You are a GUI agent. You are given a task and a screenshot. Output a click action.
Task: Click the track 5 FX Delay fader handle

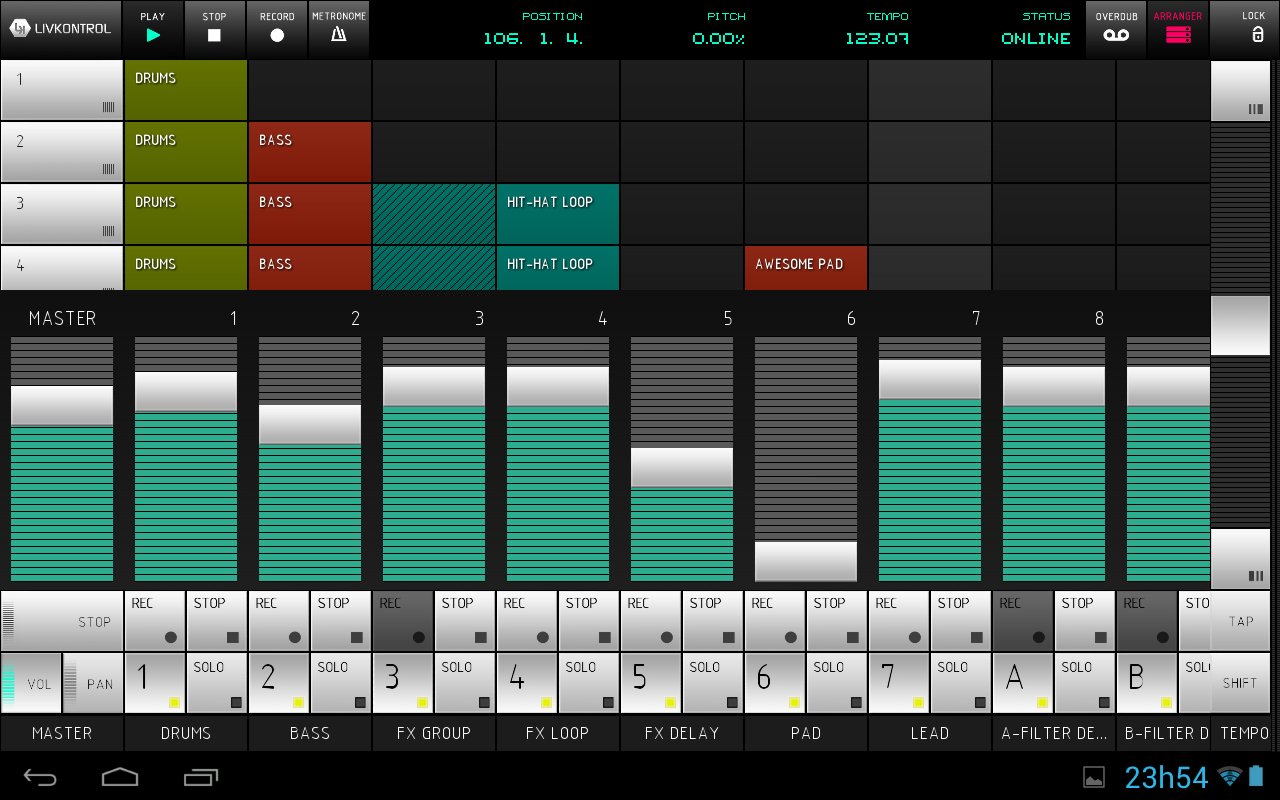tap(682, 467)
